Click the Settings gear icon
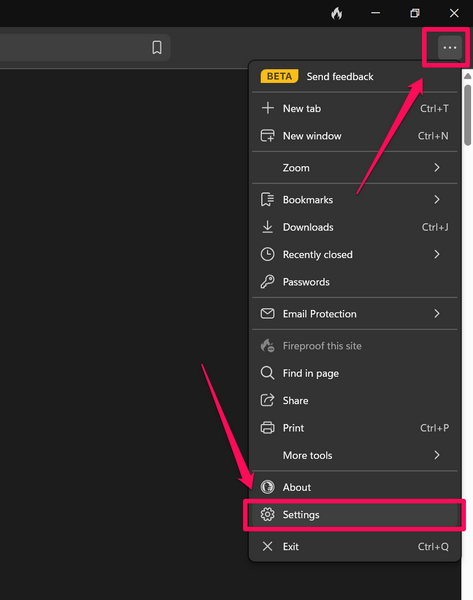Viewport: 473px width, 600px height. pyautogui.click(x=267, y=514)
